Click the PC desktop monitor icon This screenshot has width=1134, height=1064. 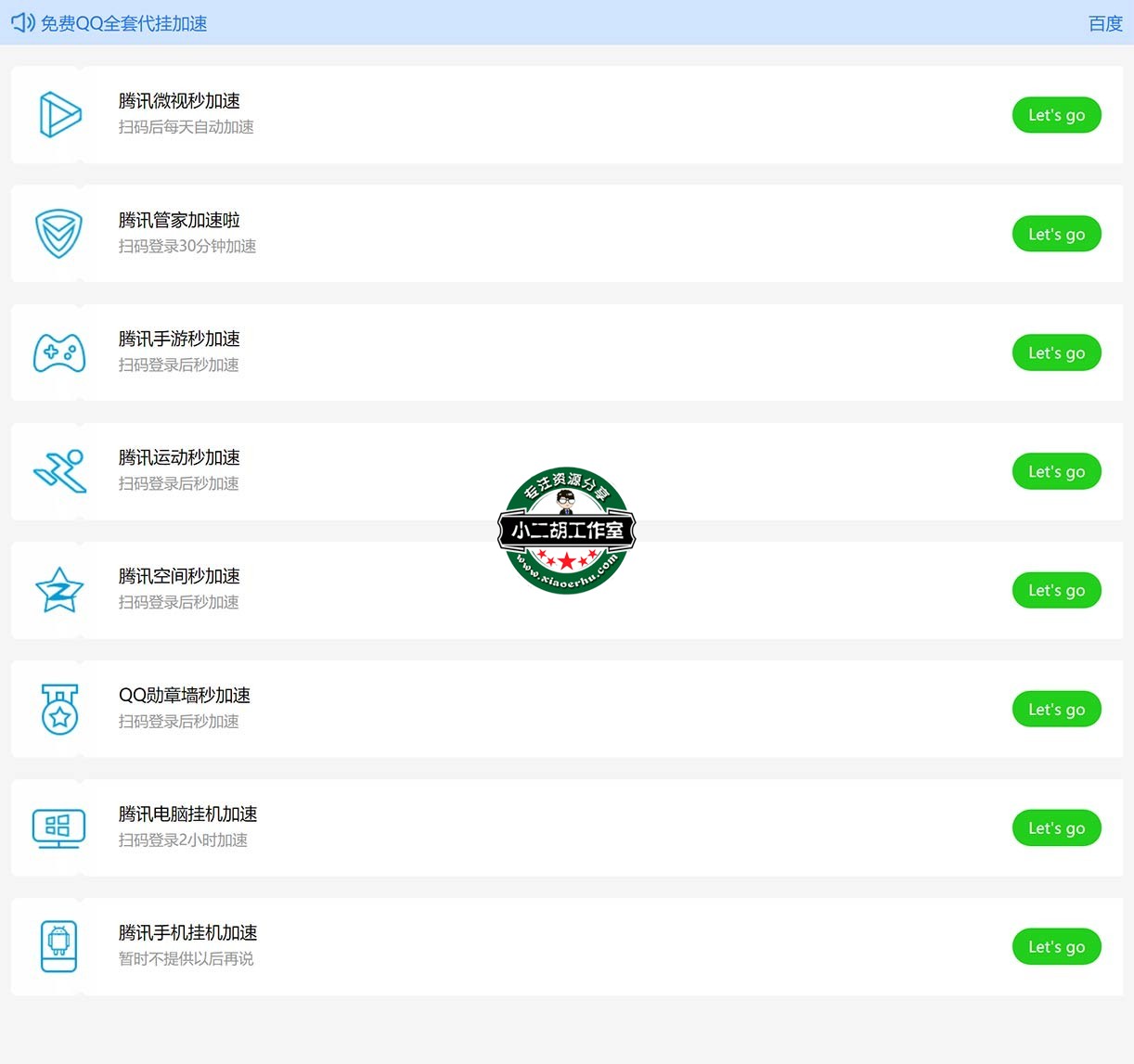click(58, 828)
